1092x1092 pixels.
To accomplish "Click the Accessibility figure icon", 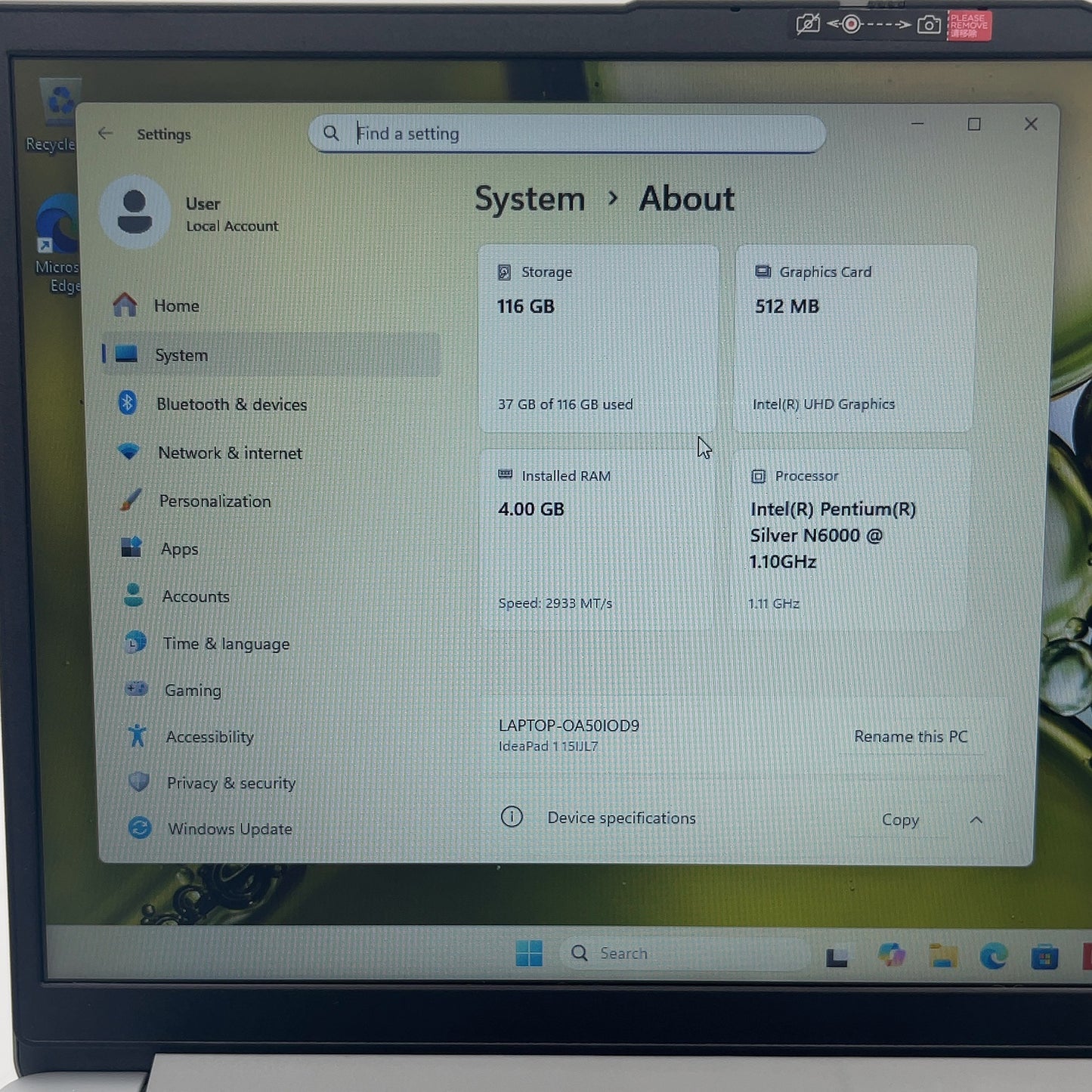I will coord(138,735).
